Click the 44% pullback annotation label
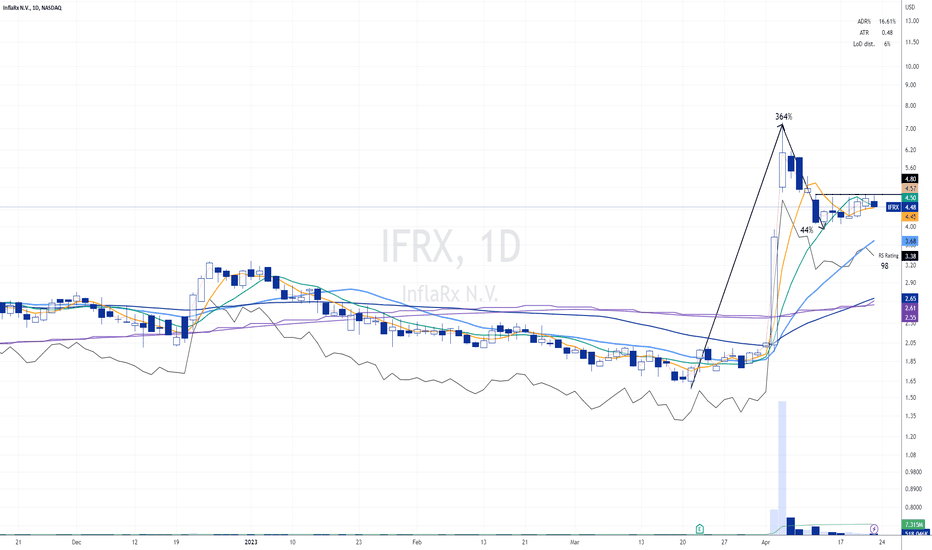Screen dimensions: 932x550 coord(807,230)
